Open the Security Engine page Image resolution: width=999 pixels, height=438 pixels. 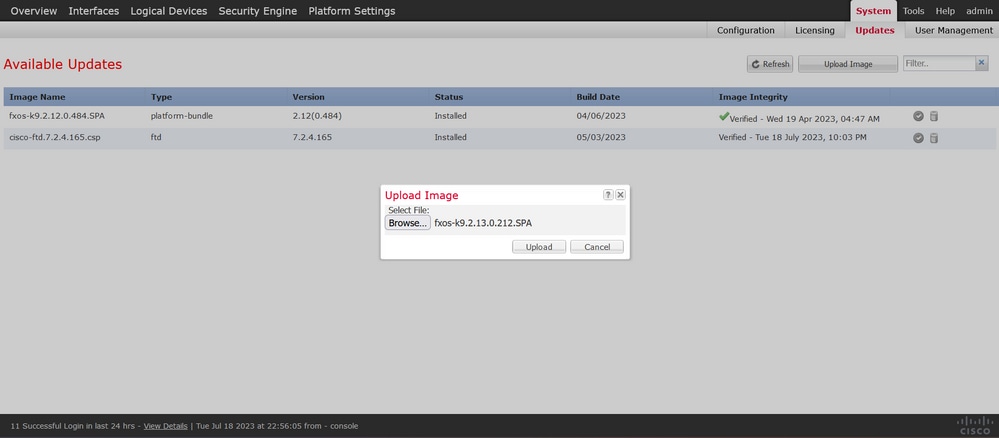(257, 11)
